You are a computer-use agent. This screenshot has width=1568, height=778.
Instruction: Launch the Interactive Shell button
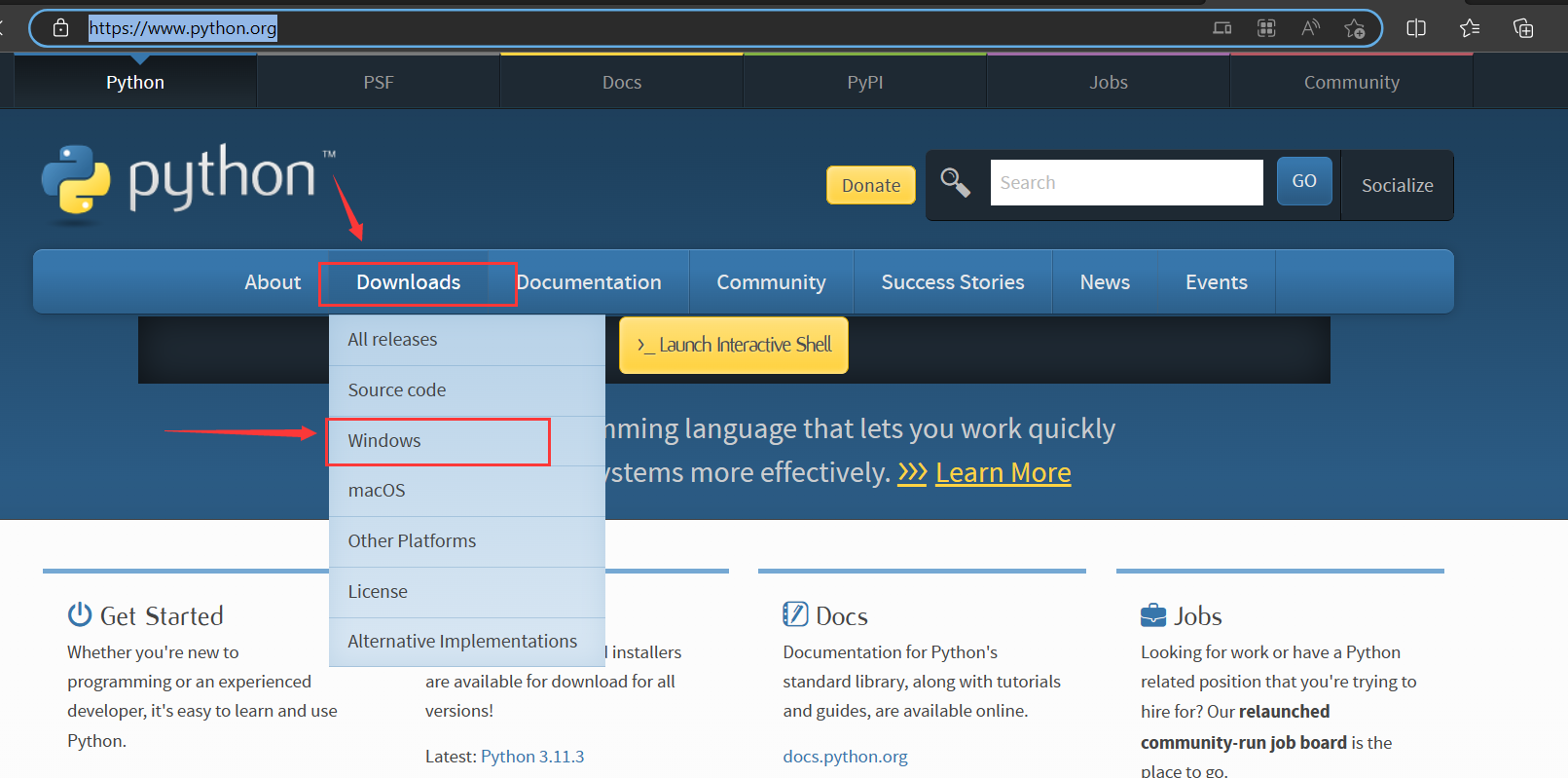(x=734, y=345)
